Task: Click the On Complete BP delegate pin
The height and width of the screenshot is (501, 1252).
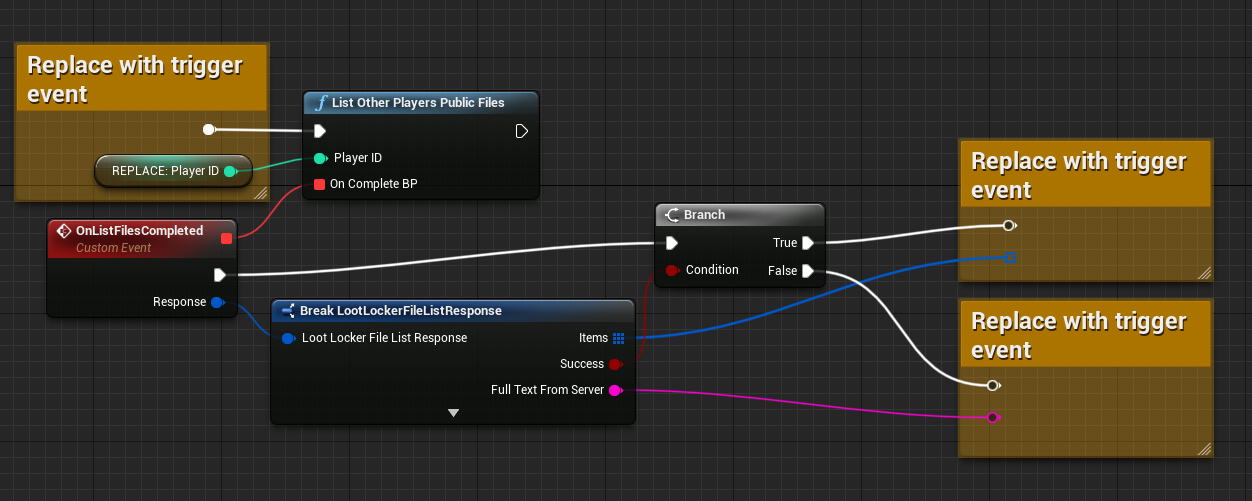Action: (319, 184)
